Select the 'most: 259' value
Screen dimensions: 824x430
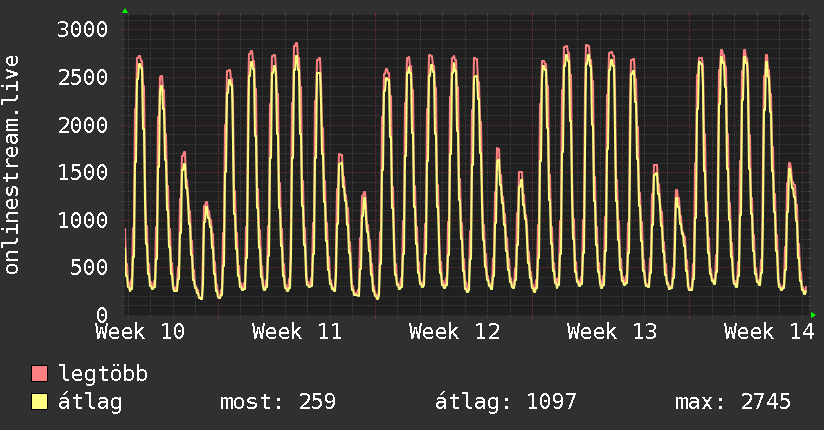click(x=277, y=402)
